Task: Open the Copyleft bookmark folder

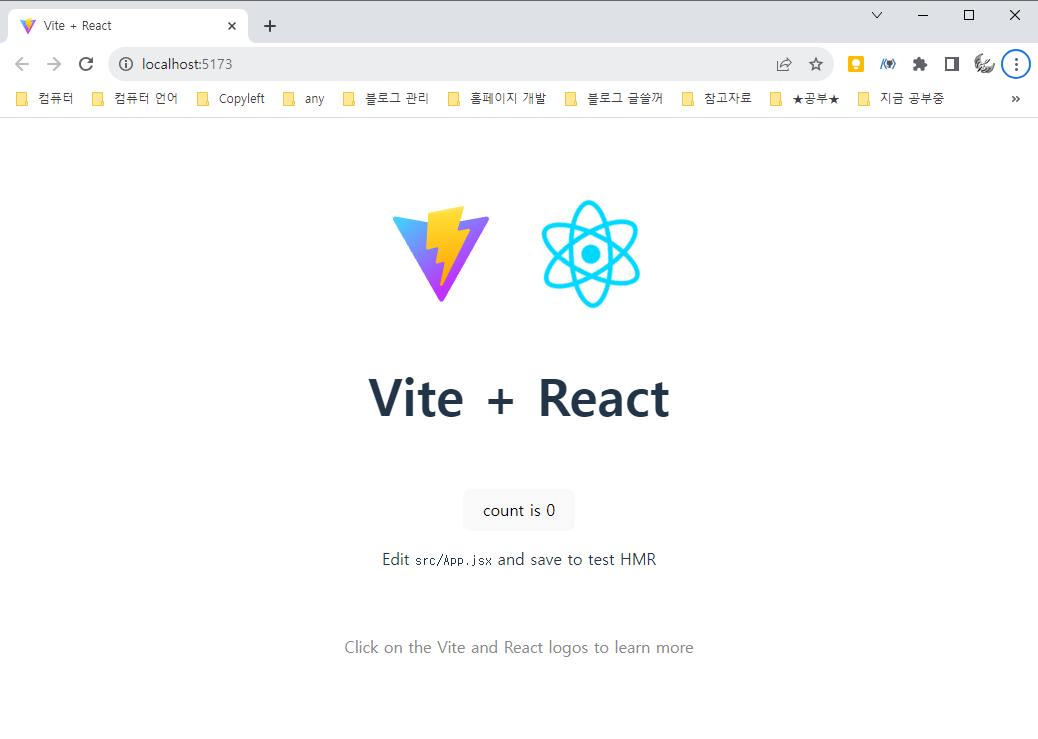Action: [231, 99]
